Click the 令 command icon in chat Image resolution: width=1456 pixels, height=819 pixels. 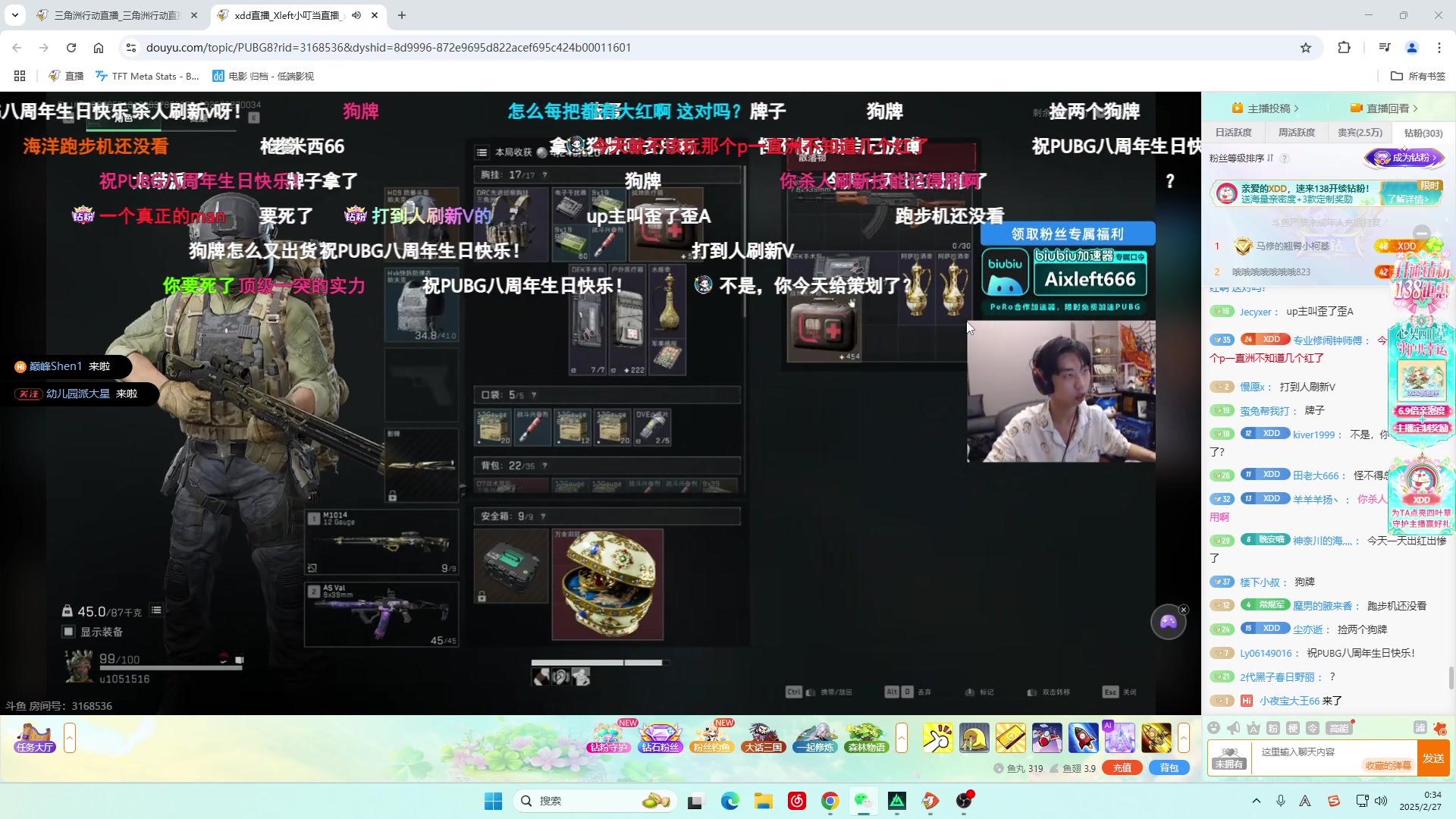pyautogui.click(x=1313, y=728)
